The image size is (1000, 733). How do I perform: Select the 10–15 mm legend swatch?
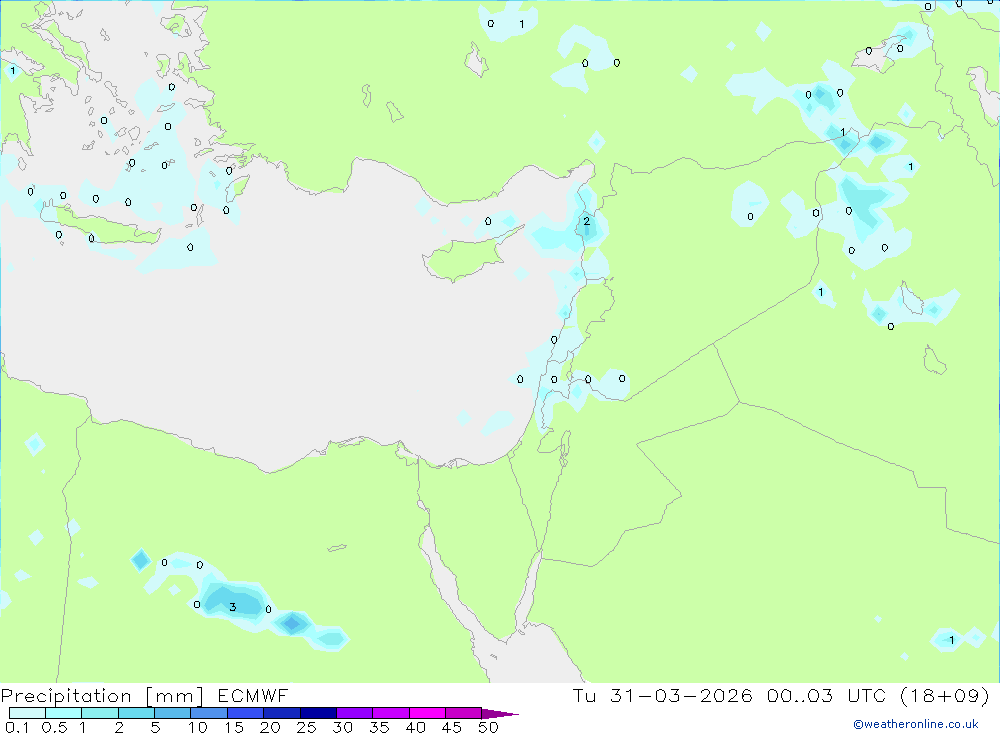coord(209,713)
